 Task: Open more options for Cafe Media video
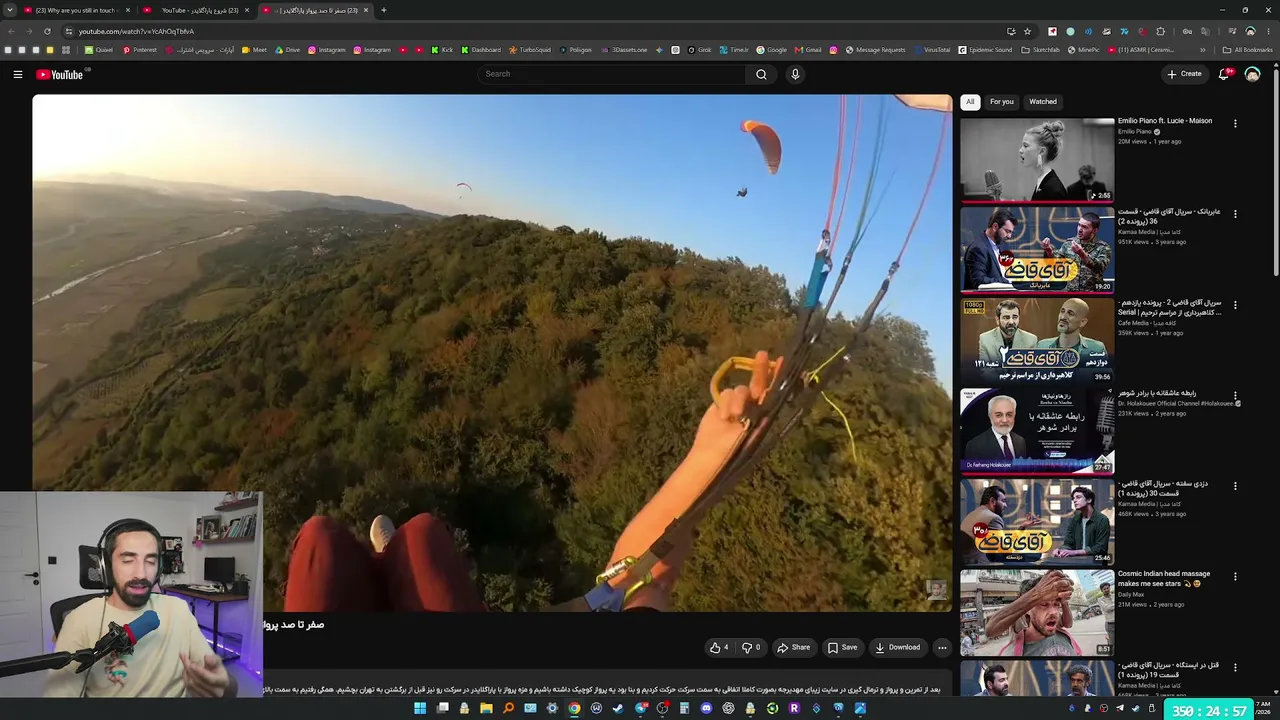(1235, 305)
